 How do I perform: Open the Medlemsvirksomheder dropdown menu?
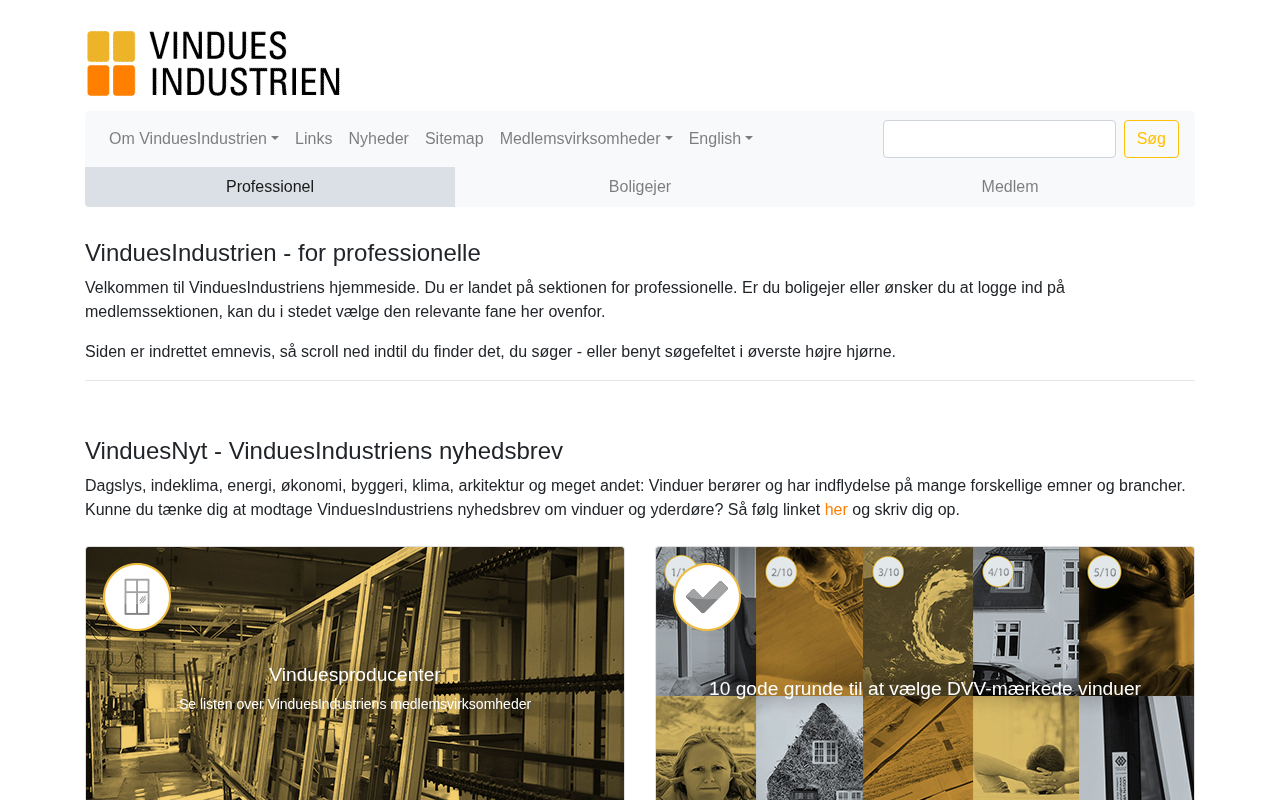(586, 139)
